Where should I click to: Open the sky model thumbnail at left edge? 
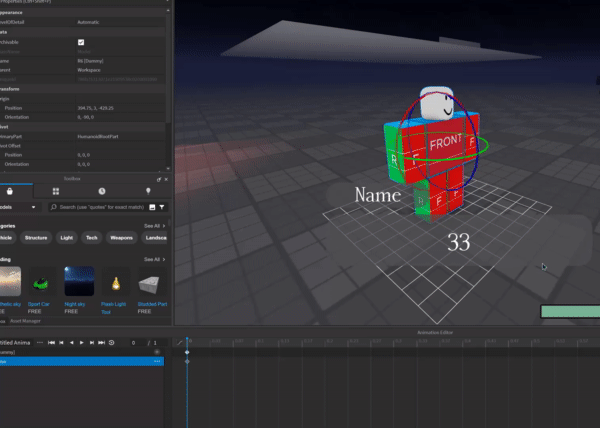pos(10,282)
